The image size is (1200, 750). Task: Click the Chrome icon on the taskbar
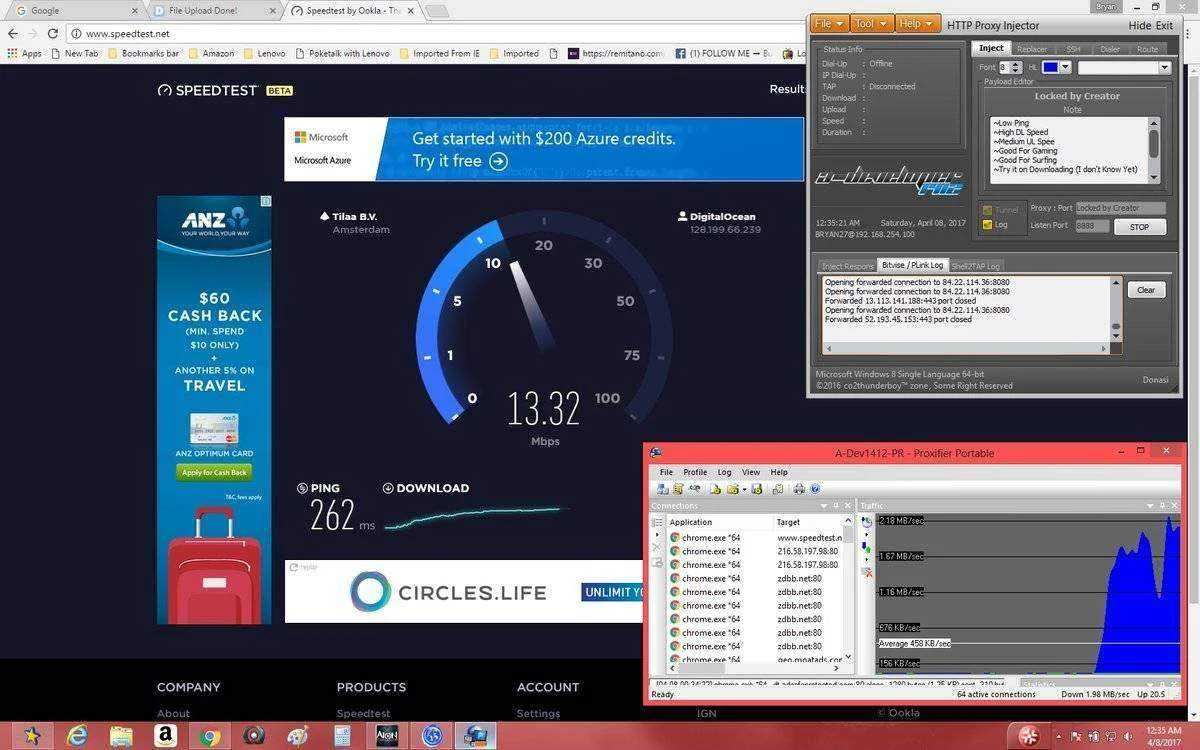click(209, 736)
